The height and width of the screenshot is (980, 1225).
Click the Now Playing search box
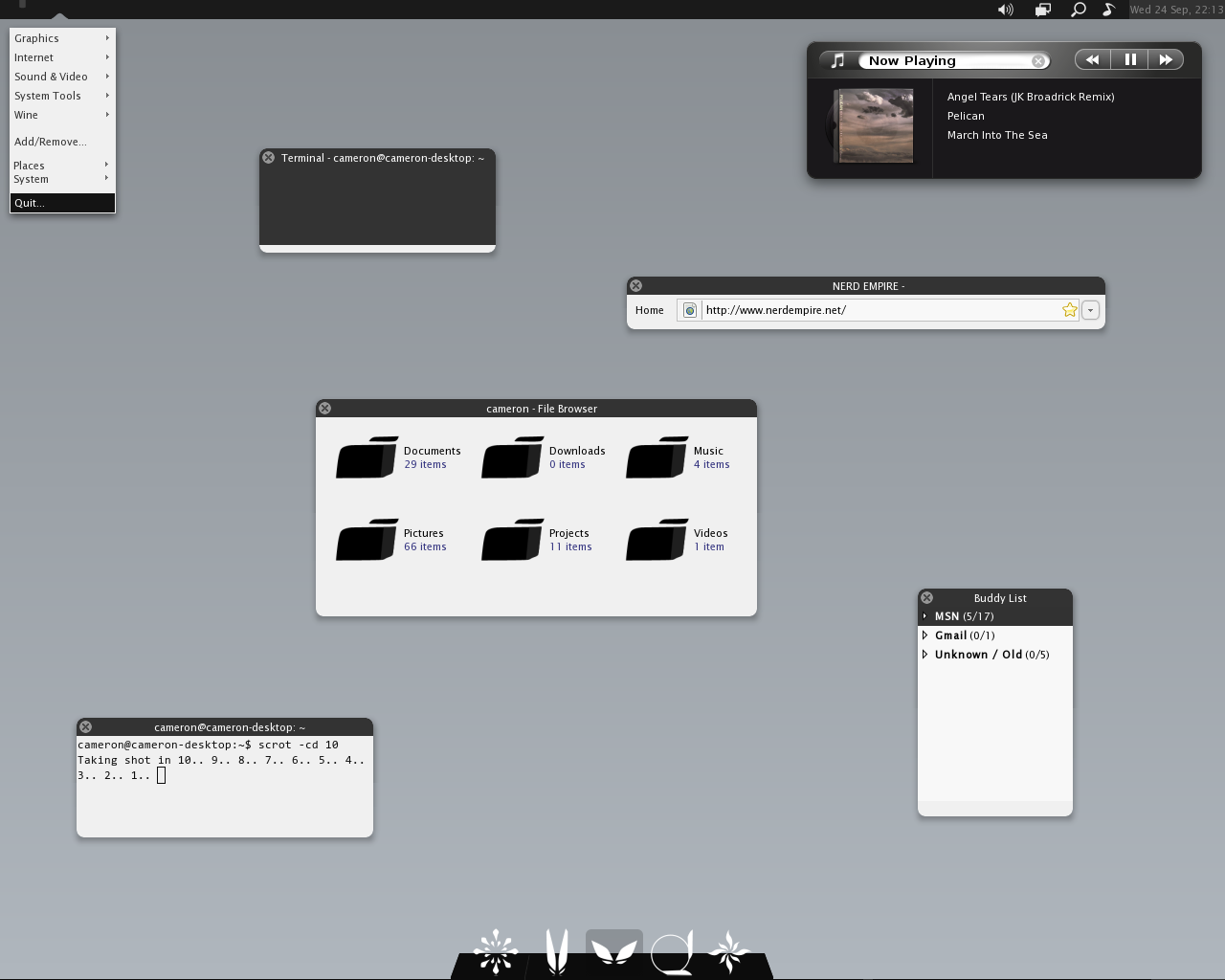(954, 60)
